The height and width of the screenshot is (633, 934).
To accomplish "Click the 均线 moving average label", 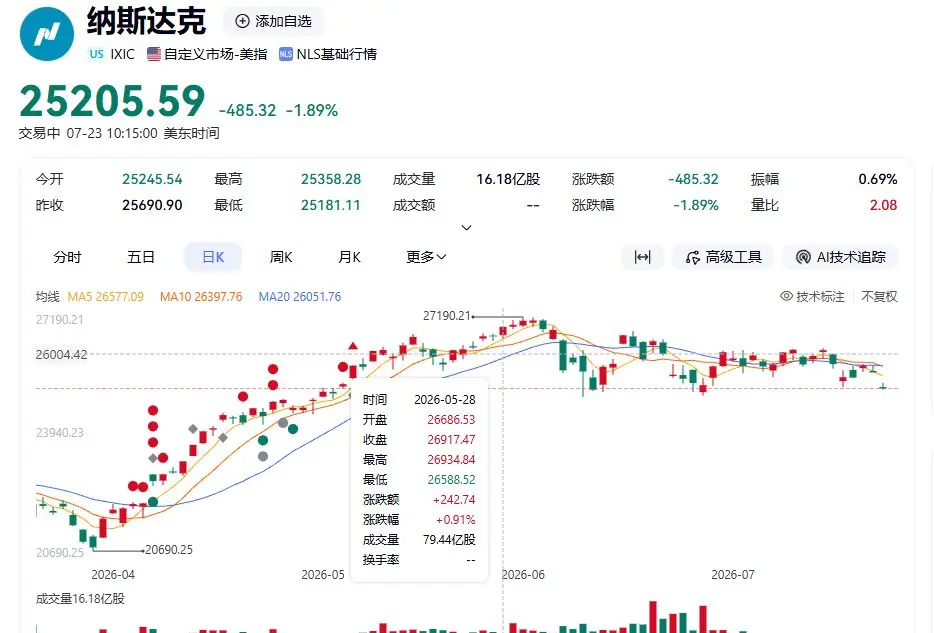I will [48, 297].
